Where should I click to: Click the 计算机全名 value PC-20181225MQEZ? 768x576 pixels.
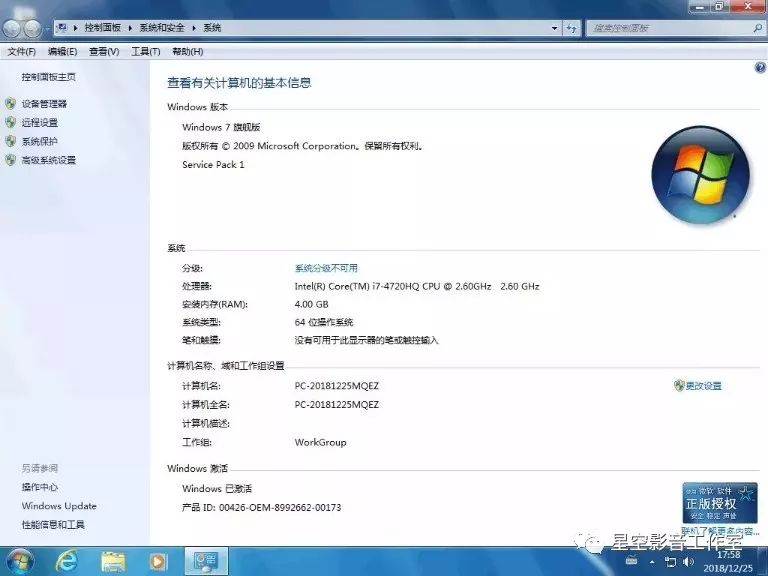(x=336, y=405)
